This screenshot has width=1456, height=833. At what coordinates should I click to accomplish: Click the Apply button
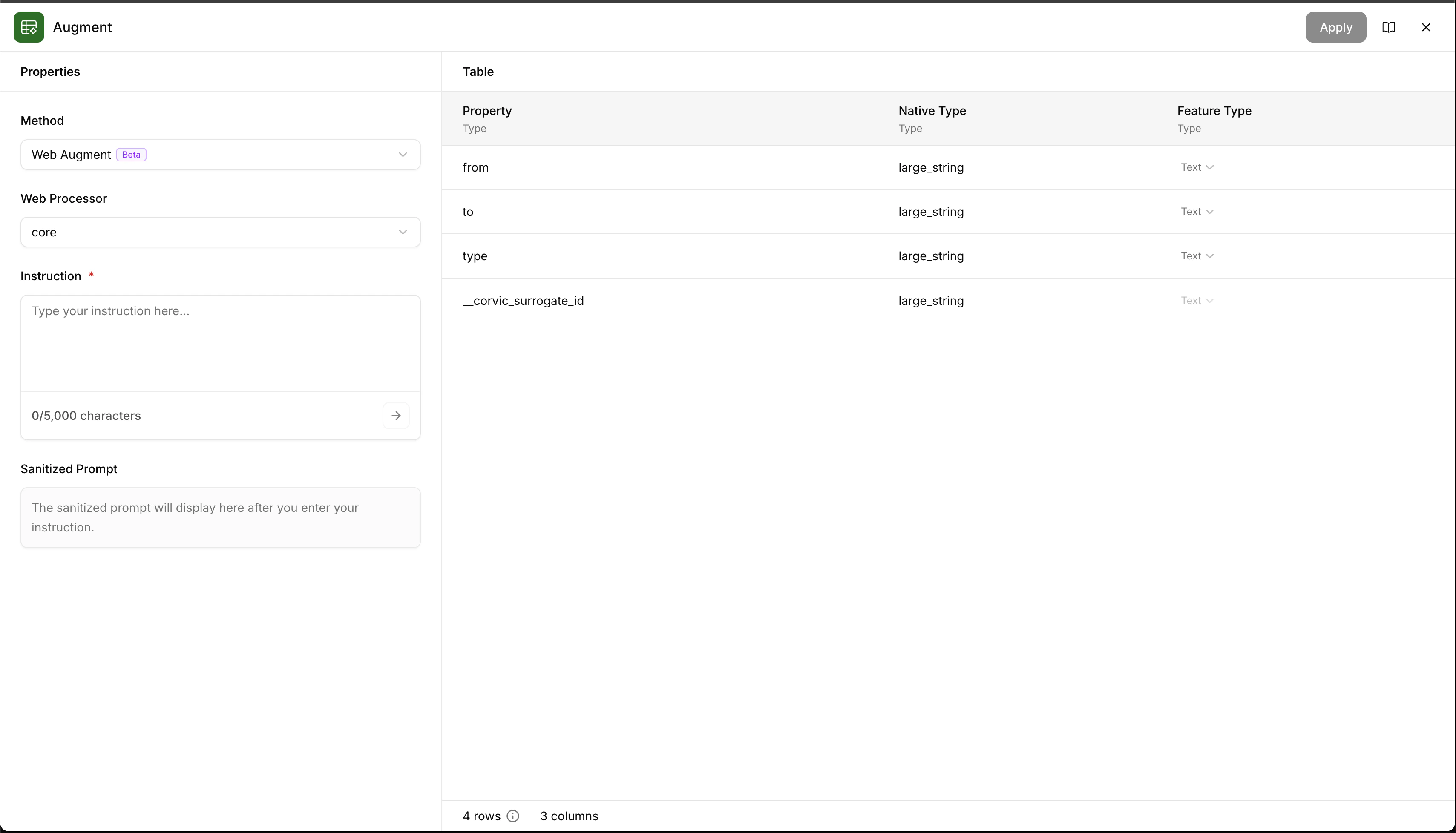1335,27
